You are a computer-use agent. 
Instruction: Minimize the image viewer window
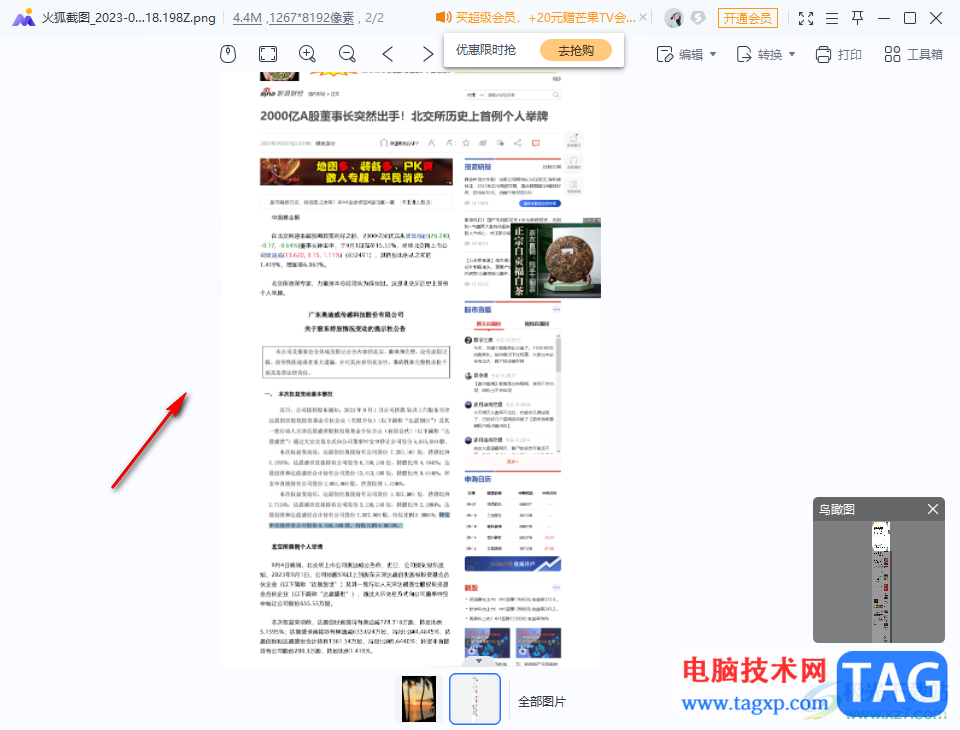(883, 18)
